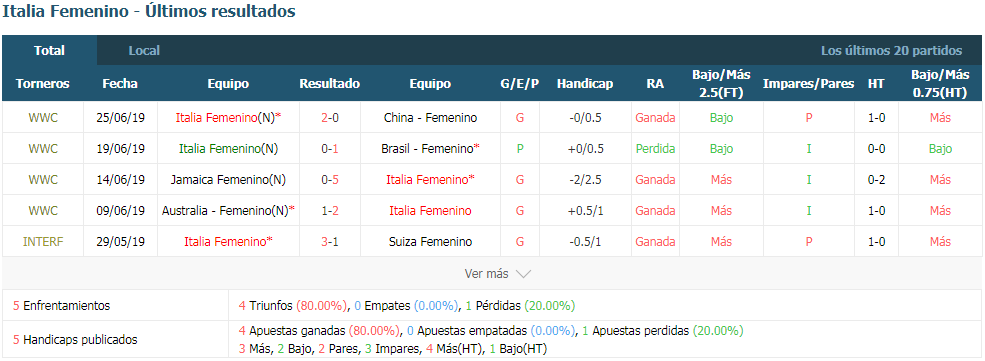Viewport: 985px width, 361px height.
Task: Click the 3-1 result versus Suiza
Action: coord(330,242)
